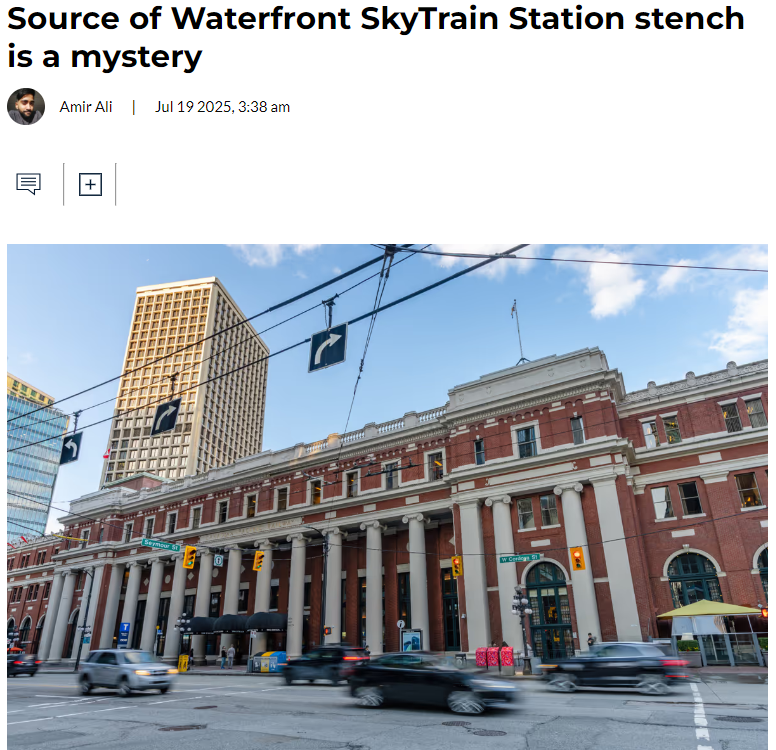Click the blue T transit sign by the entrance
776x750 pixels.
point(125,635)
